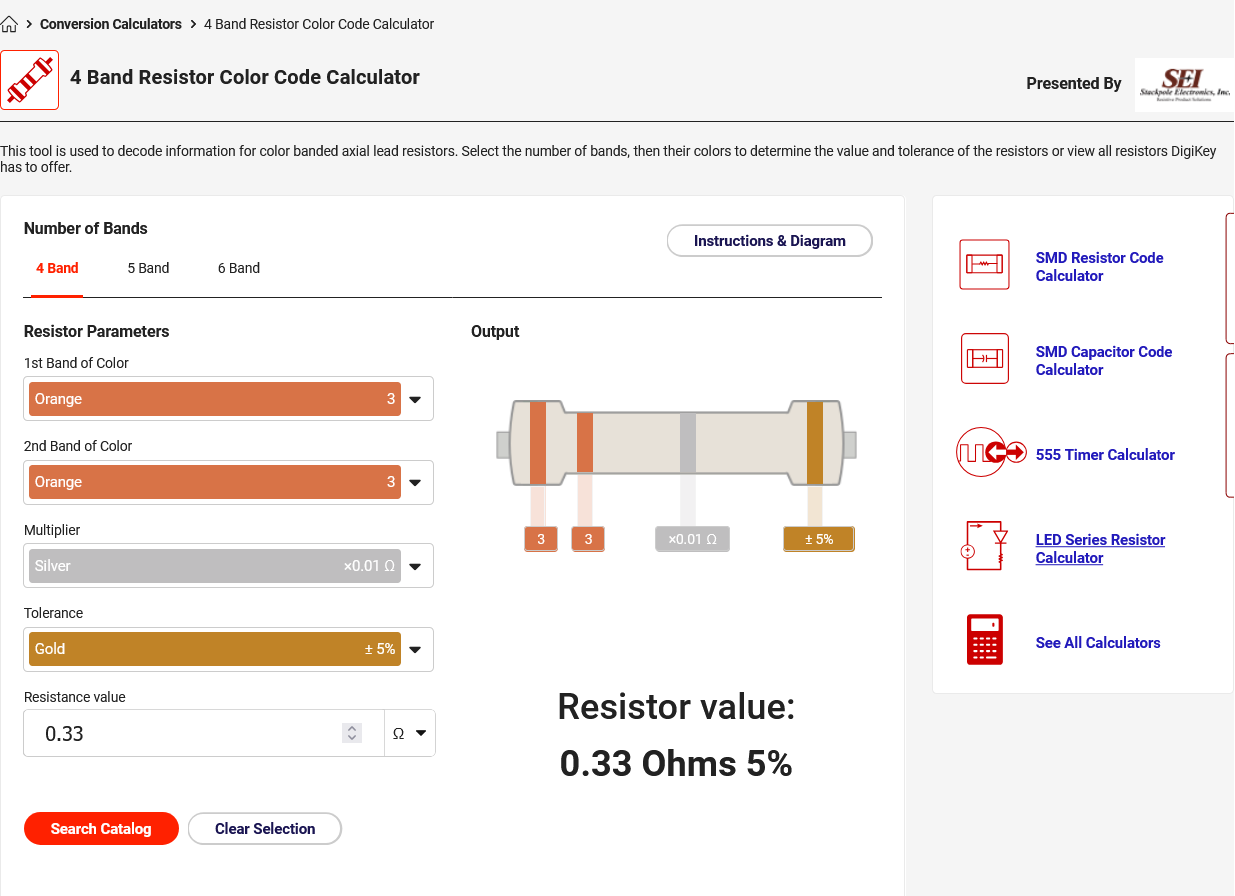This screenshot has width=1235, height=896.
Task: Open the LED Series Resistor Calculator link
Action: click(1100, 549)
